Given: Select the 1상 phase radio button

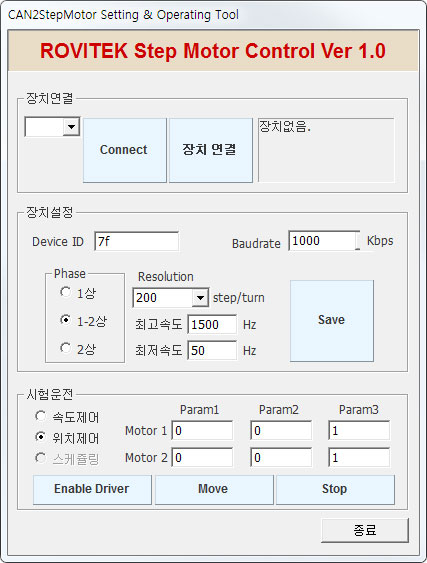Looking at the screenshot, I should click(65, 292).
